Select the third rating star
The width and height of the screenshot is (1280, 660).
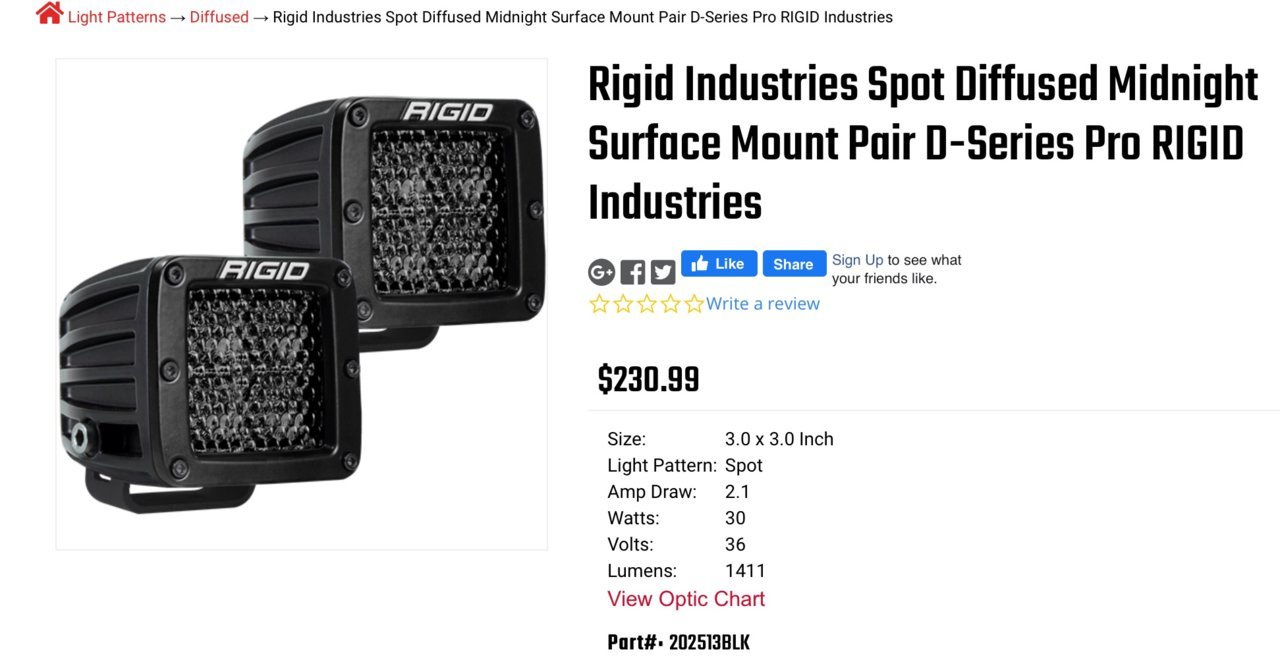(647, 304)
